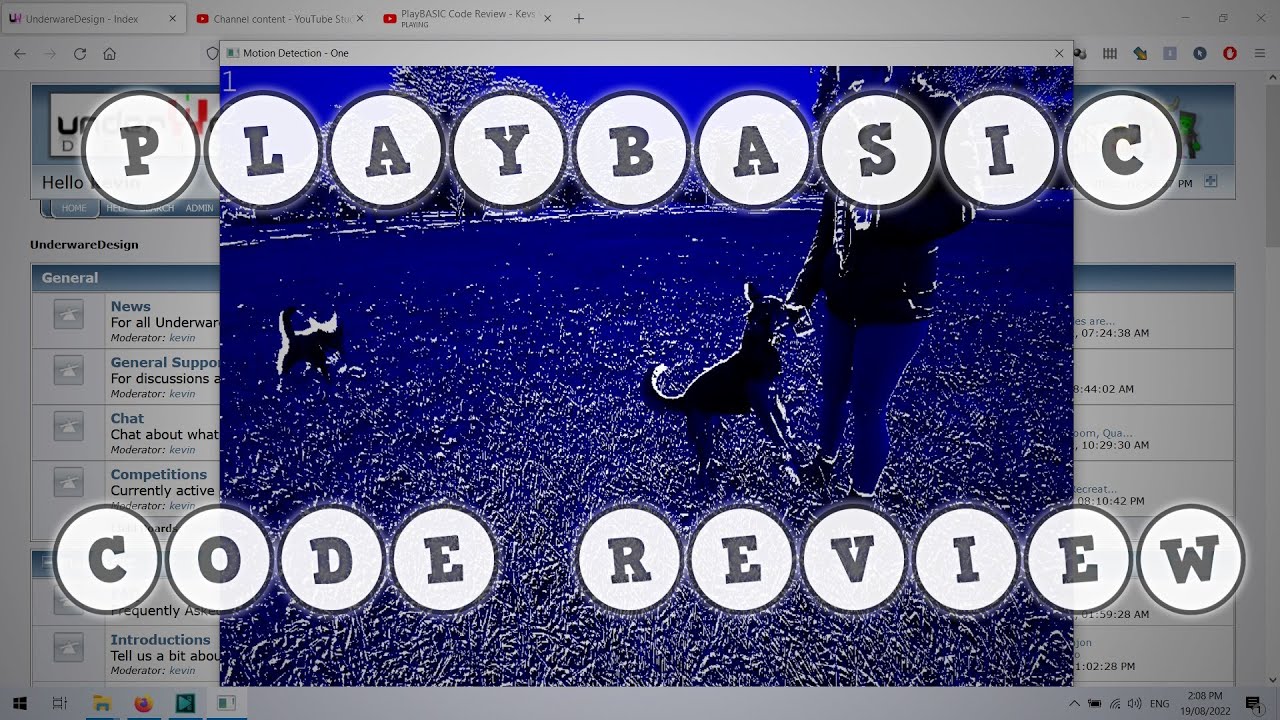
Task: Click the grey square extension icon
Action: pos(1170,54)
